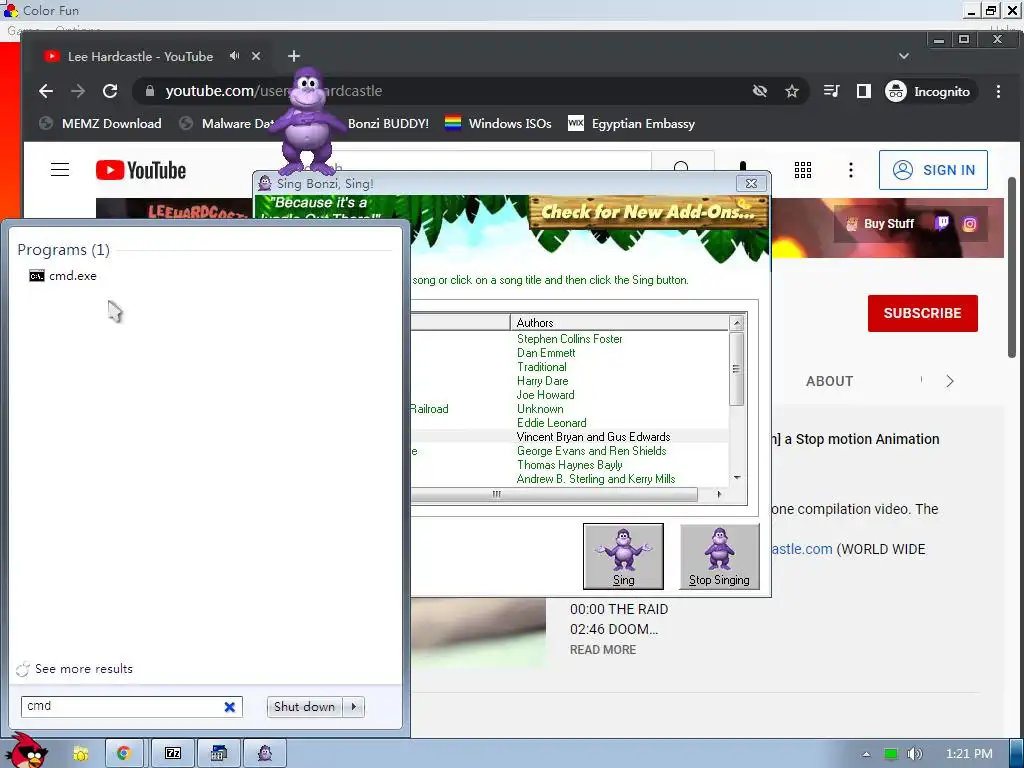
Task: Select the Joe Howard song row
Action: [x=569, y=395]
